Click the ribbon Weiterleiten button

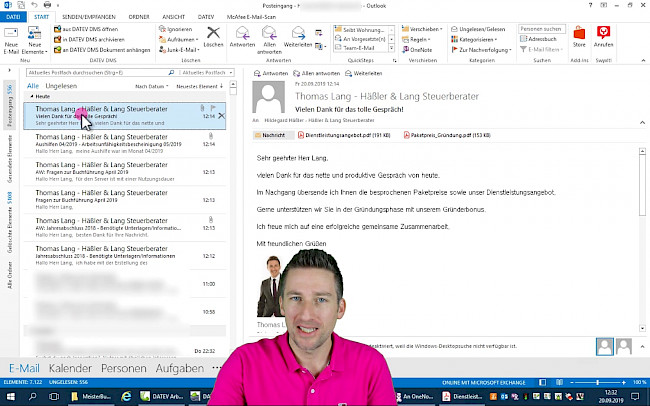[x=298, y=37]
